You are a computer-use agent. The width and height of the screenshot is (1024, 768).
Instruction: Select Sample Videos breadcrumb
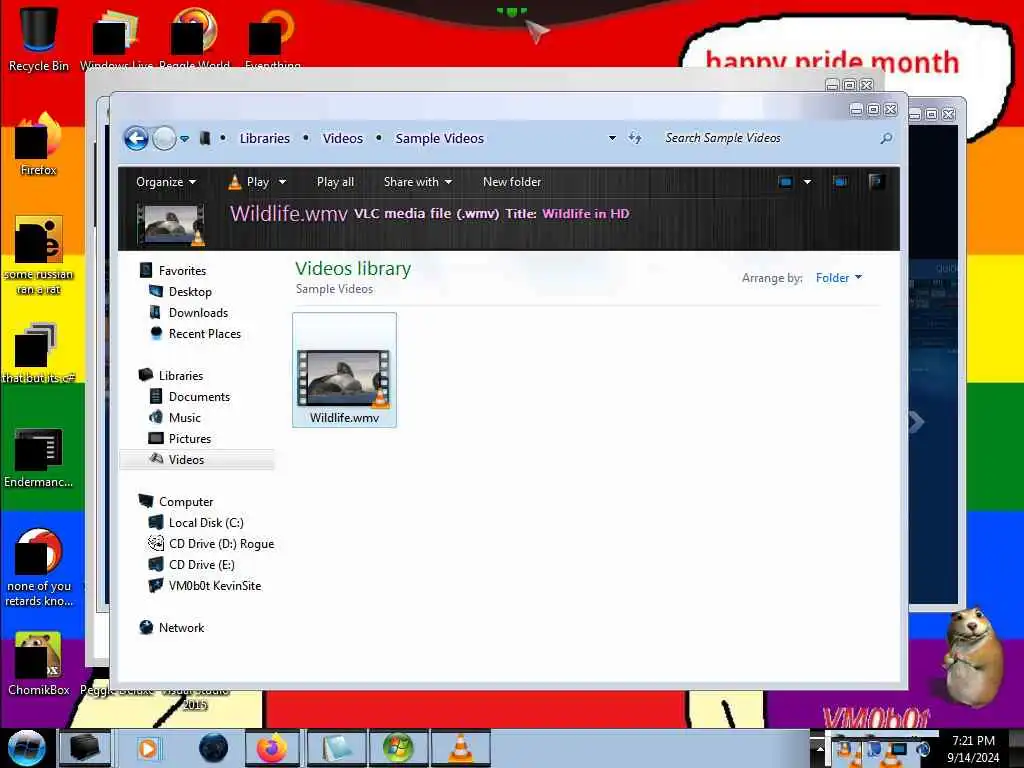[x=440, y=138]
